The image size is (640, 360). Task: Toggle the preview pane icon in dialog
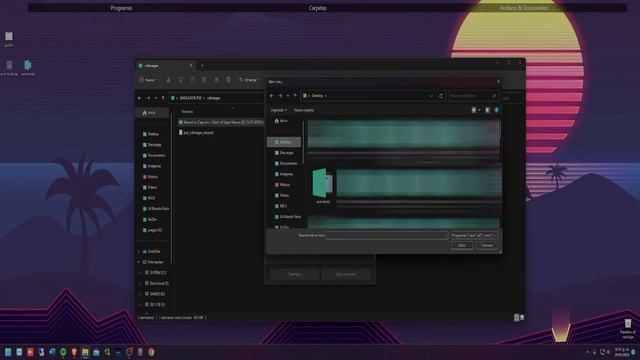487,110
